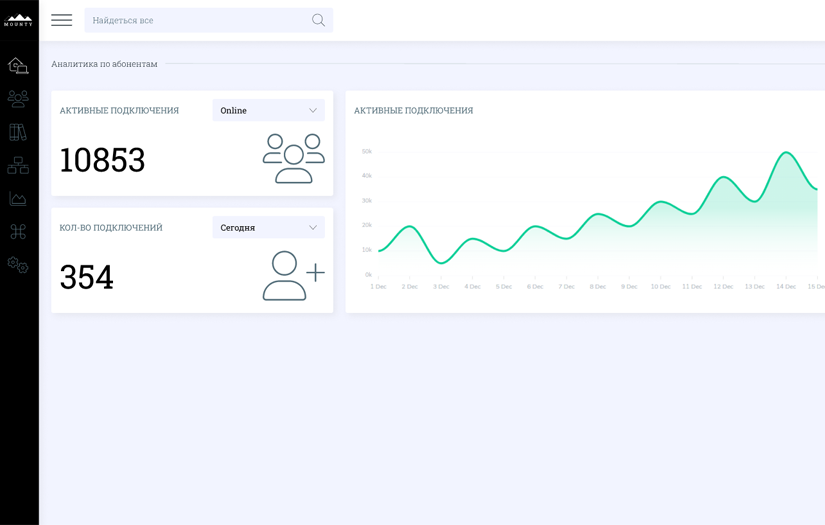The width and height of the screenshot is (825, 525).
Task: Open the settings gears sidebar icon
Action: 18,265
